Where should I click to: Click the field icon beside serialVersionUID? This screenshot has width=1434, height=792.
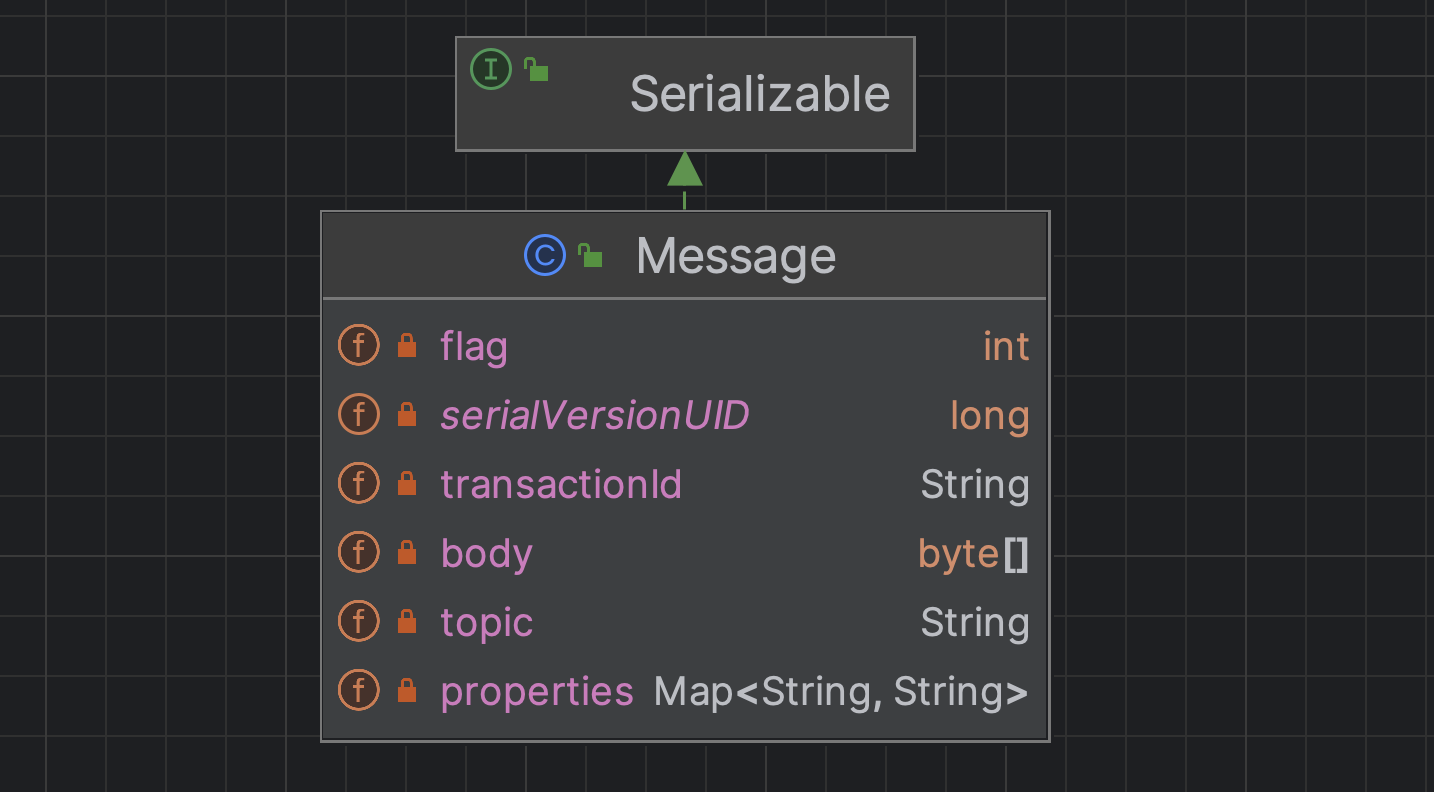pos(359,415)
